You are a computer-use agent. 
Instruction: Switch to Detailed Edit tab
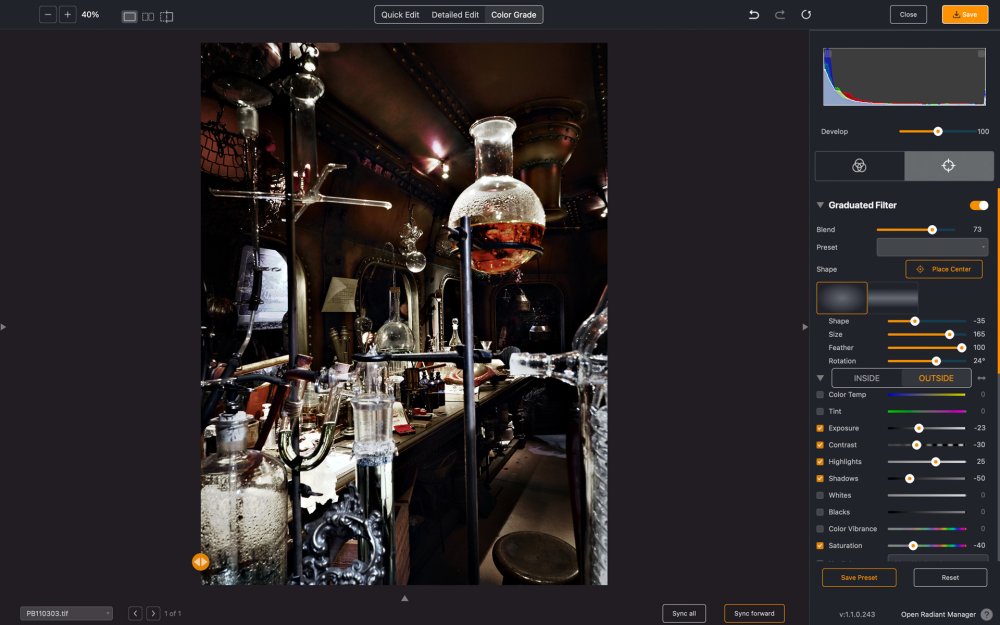[455, 15]
